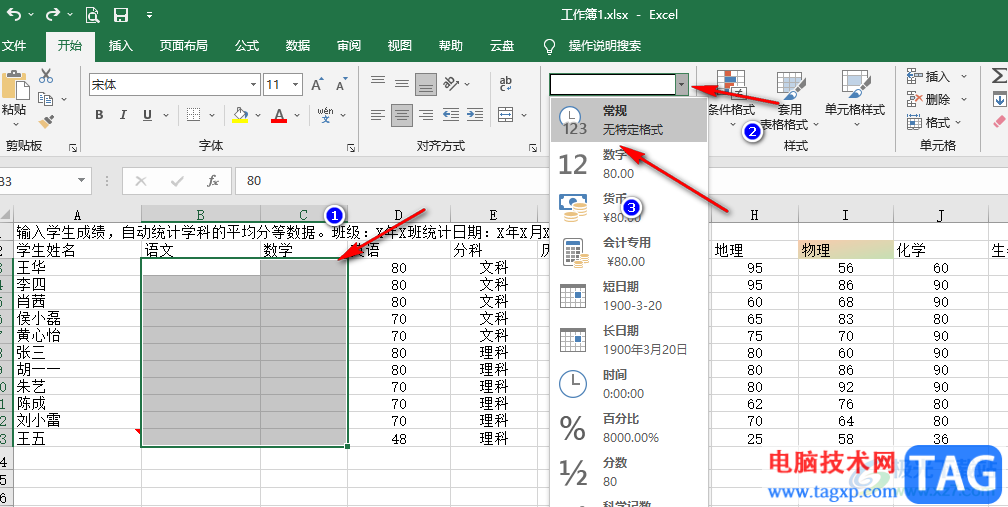1008x507 pixels.
Task: Decrease font size with the small A button
Action: [341, 84]
